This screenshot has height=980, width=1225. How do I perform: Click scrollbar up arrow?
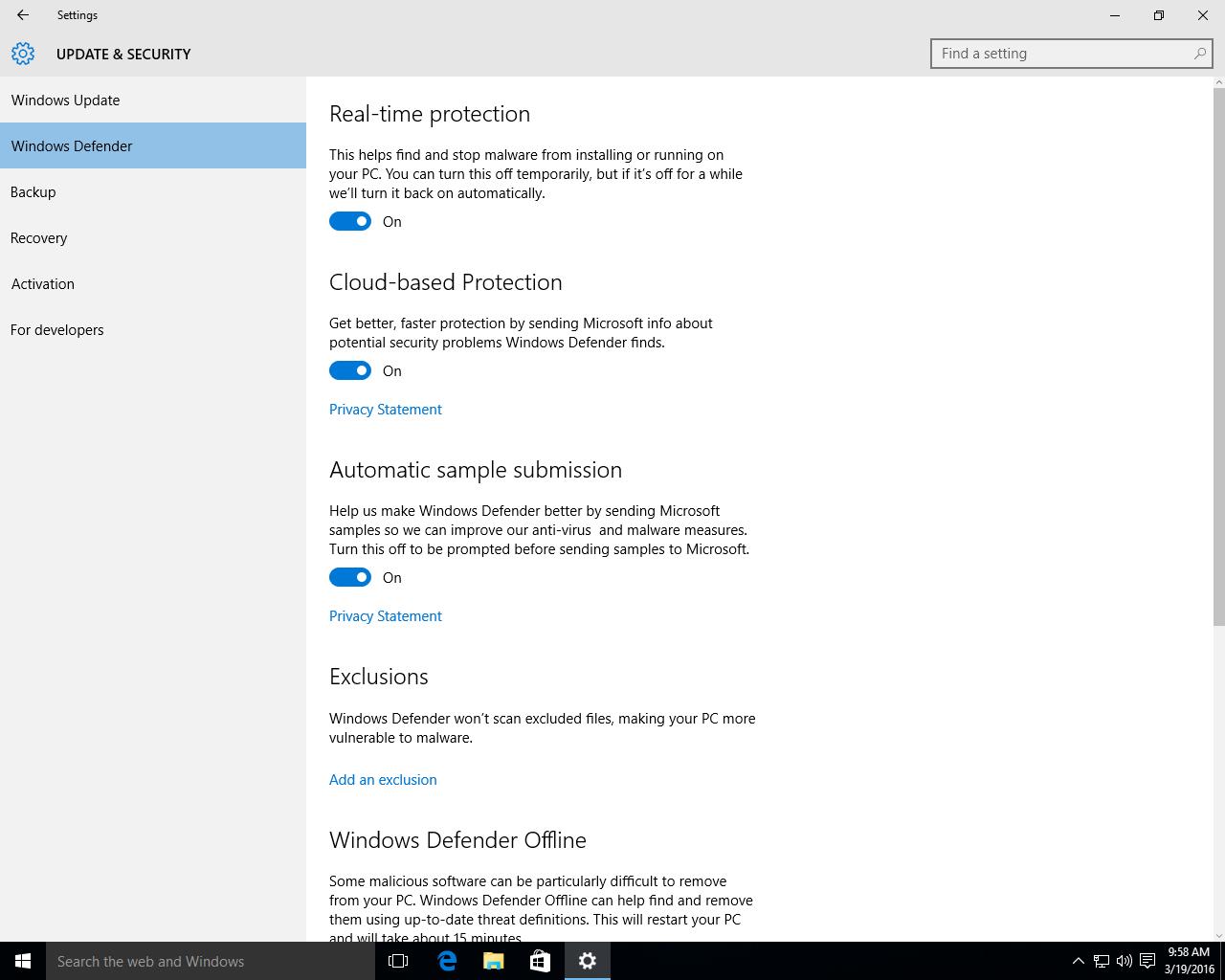pos(1218,82)
